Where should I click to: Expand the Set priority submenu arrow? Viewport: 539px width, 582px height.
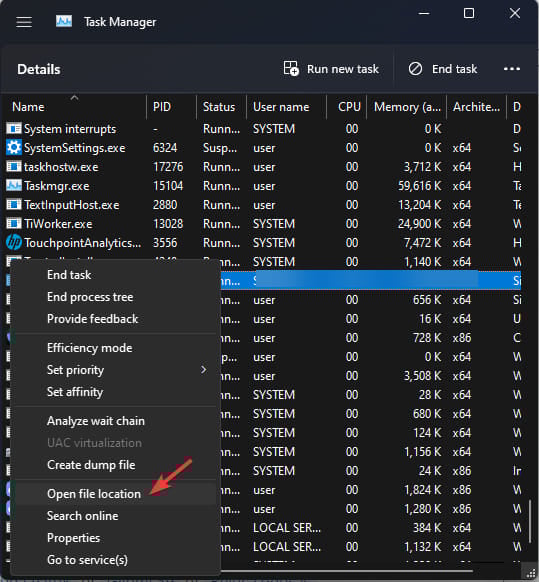(203, 370)
